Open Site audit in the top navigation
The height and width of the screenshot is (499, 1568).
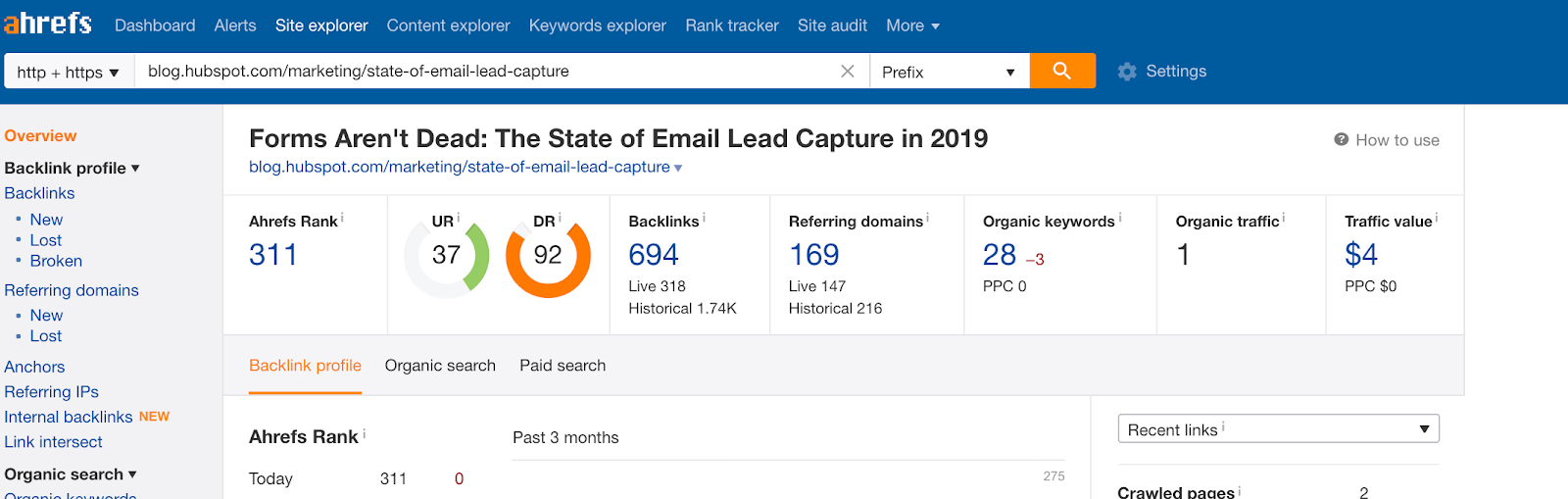point(832,25)
